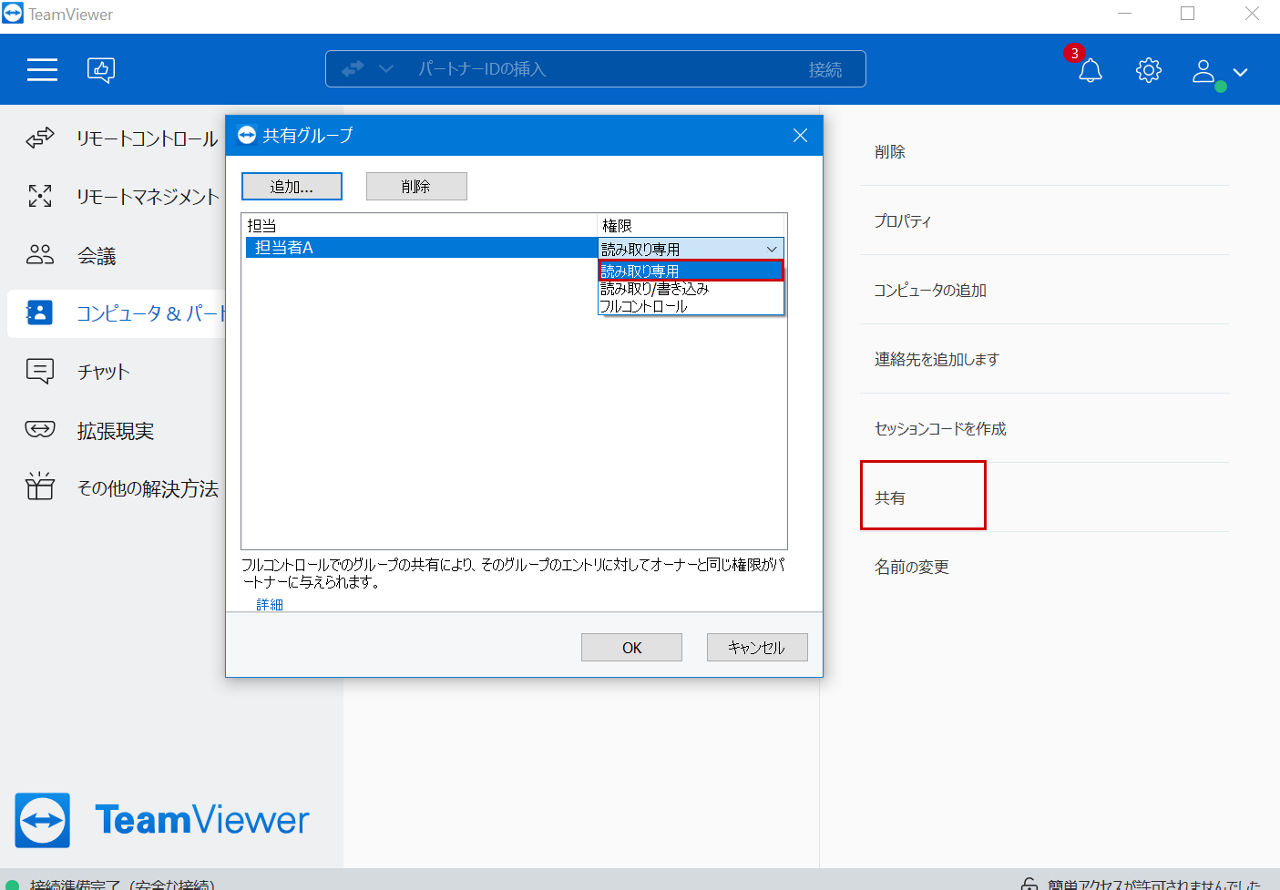Click 名前の変更 in the right panel
Image resolution: width=1280 pixels, height=890 pixels.
(x=912, y=567)
